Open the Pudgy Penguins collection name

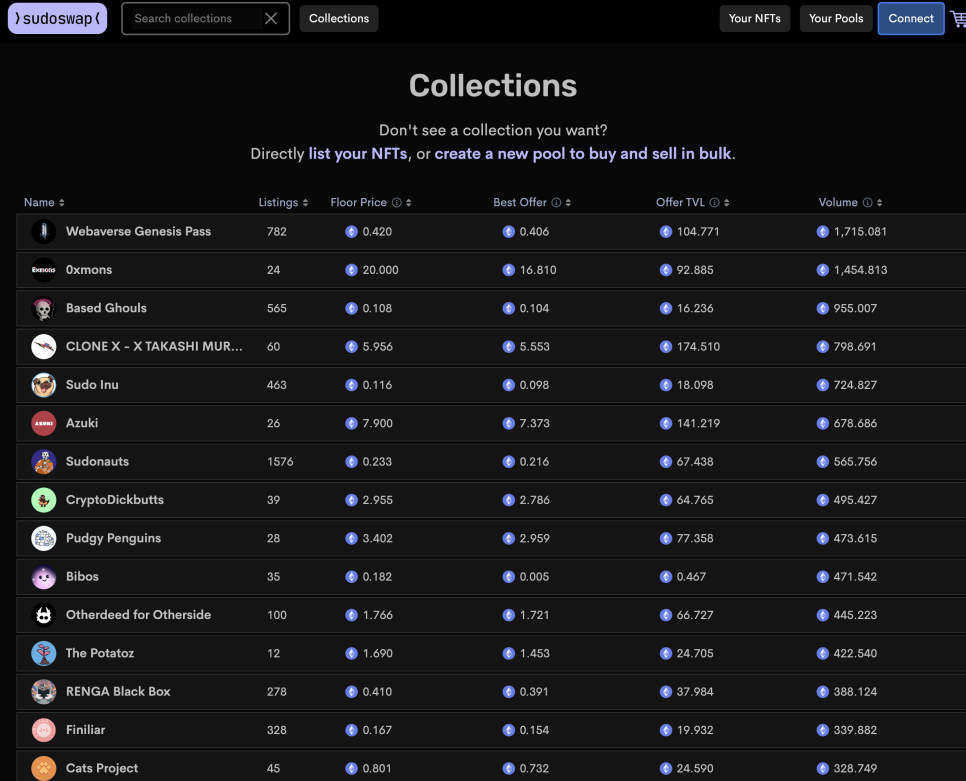click(113, 538)
